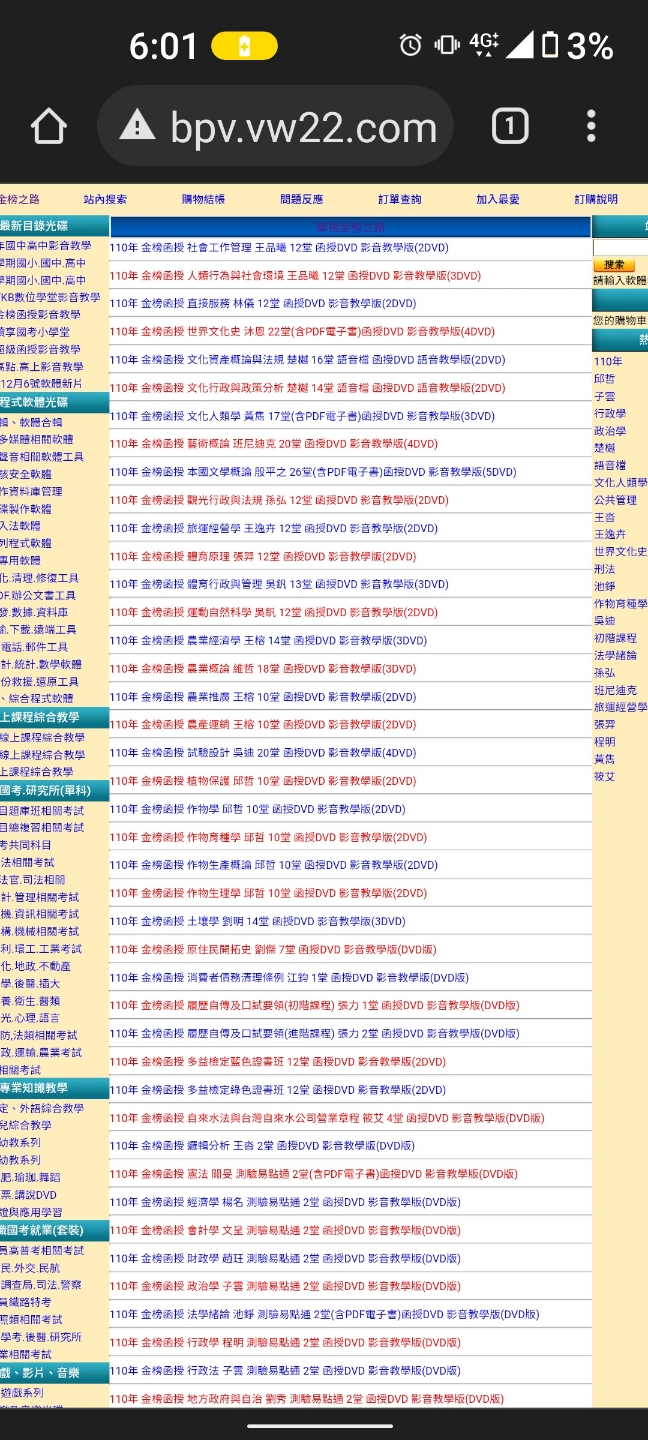Open 多益檢定綠色證書班 12堂 link
The image size is (648, 1440).
click(x=278, y=1090)
